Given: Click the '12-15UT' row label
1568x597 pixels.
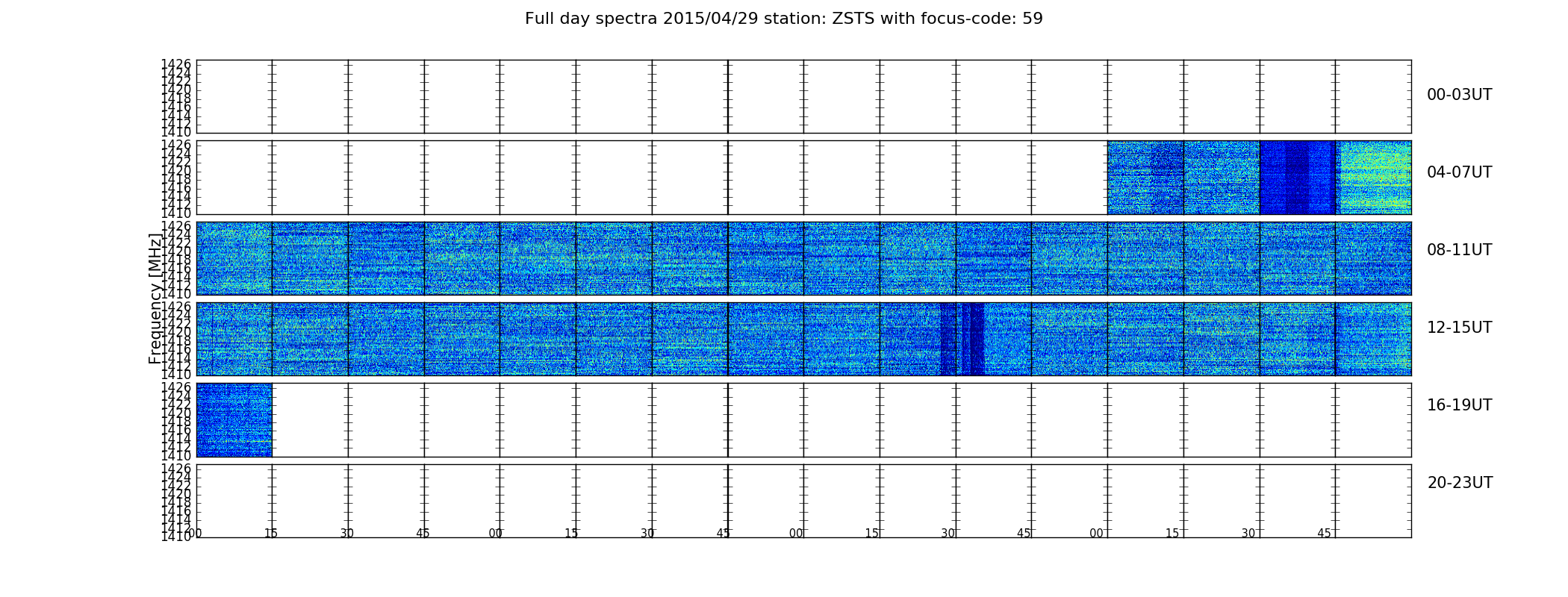Looking at the screenshot, I should tap(1459, 328).
